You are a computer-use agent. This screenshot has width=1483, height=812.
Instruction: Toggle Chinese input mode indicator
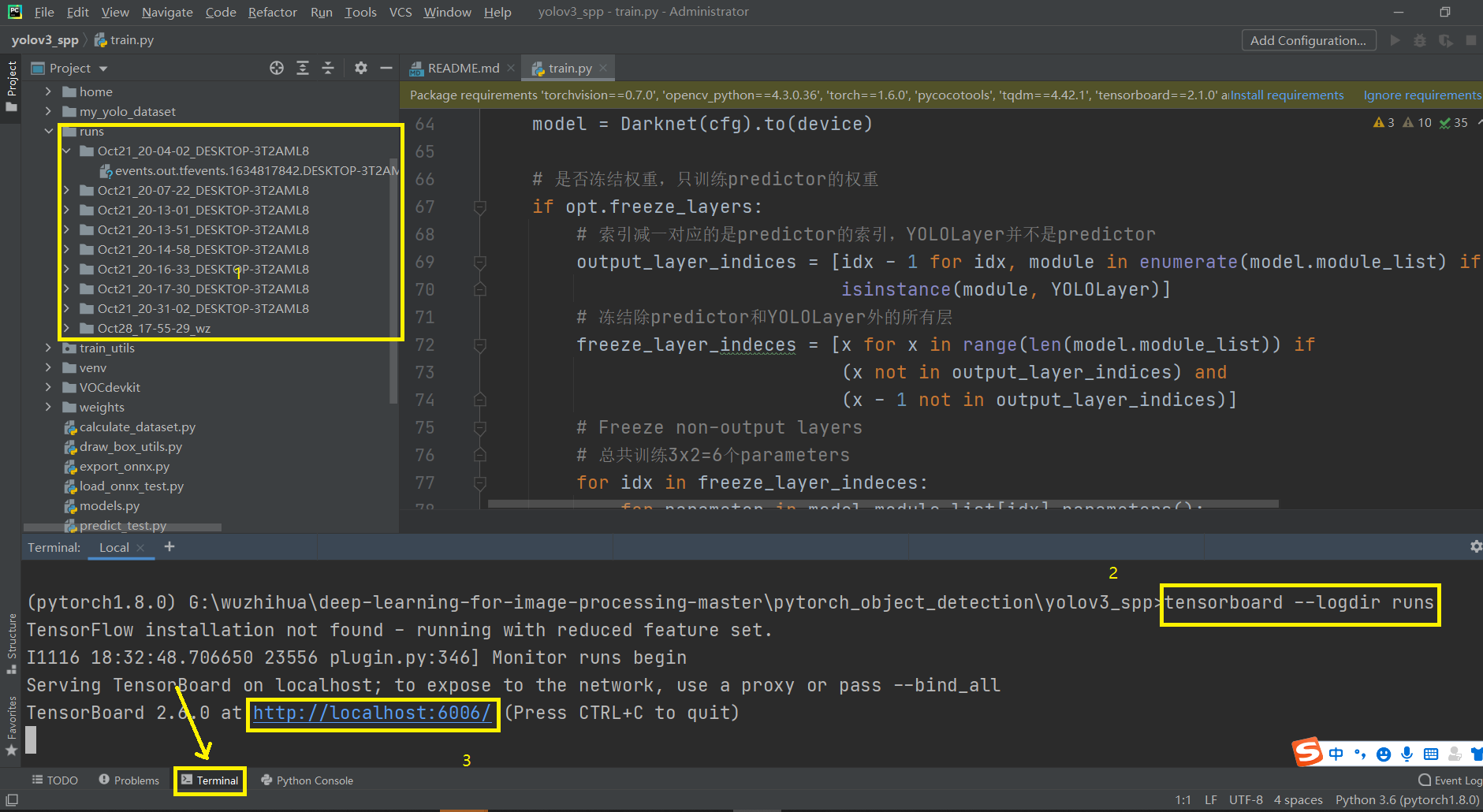point(1336,754)
